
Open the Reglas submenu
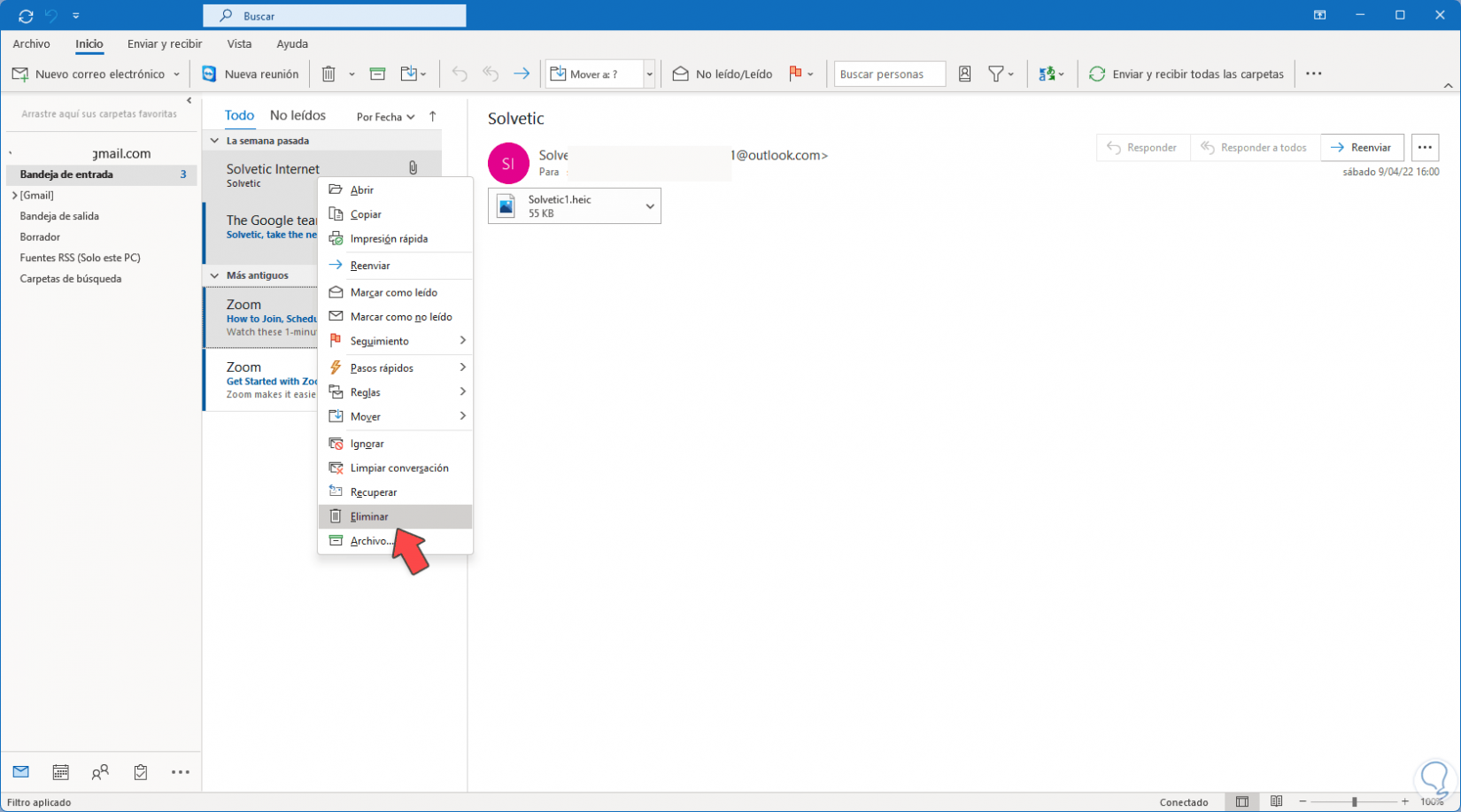click(395, 392)
